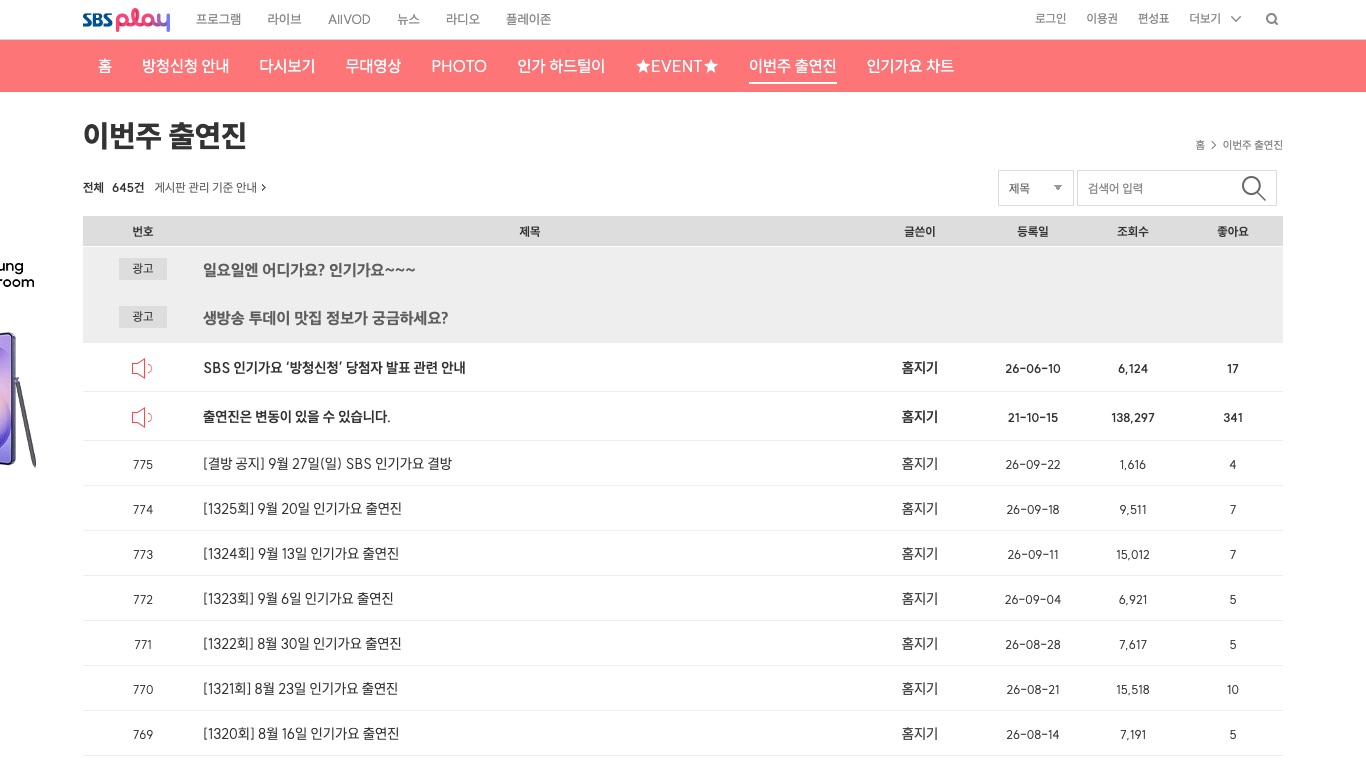Click the SBS Play logo
1366x768 pixels.
pos(126,19)
